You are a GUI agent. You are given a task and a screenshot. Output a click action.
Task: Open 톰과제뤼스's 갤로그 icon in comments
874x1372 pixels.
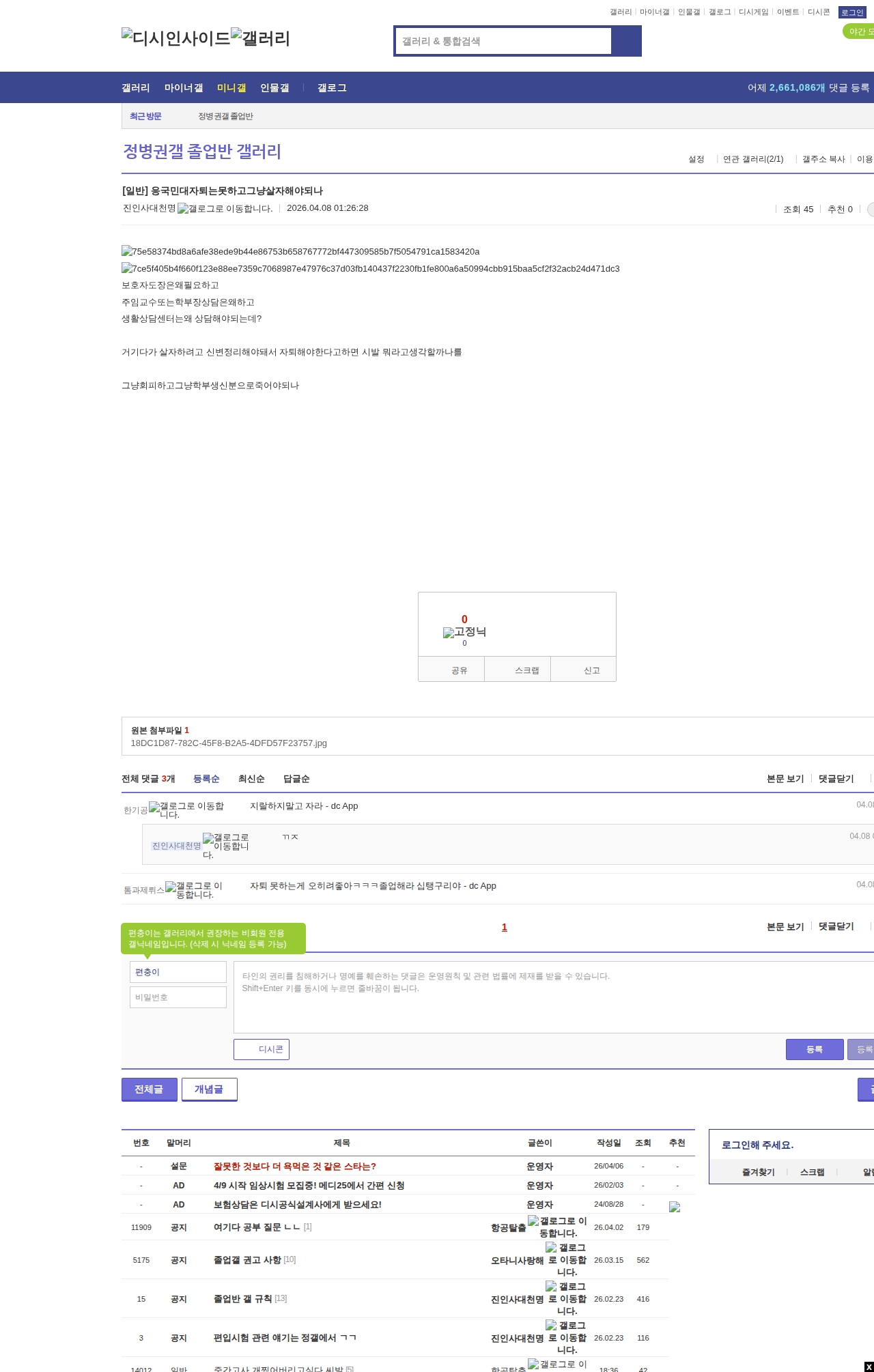coord(194,890)
